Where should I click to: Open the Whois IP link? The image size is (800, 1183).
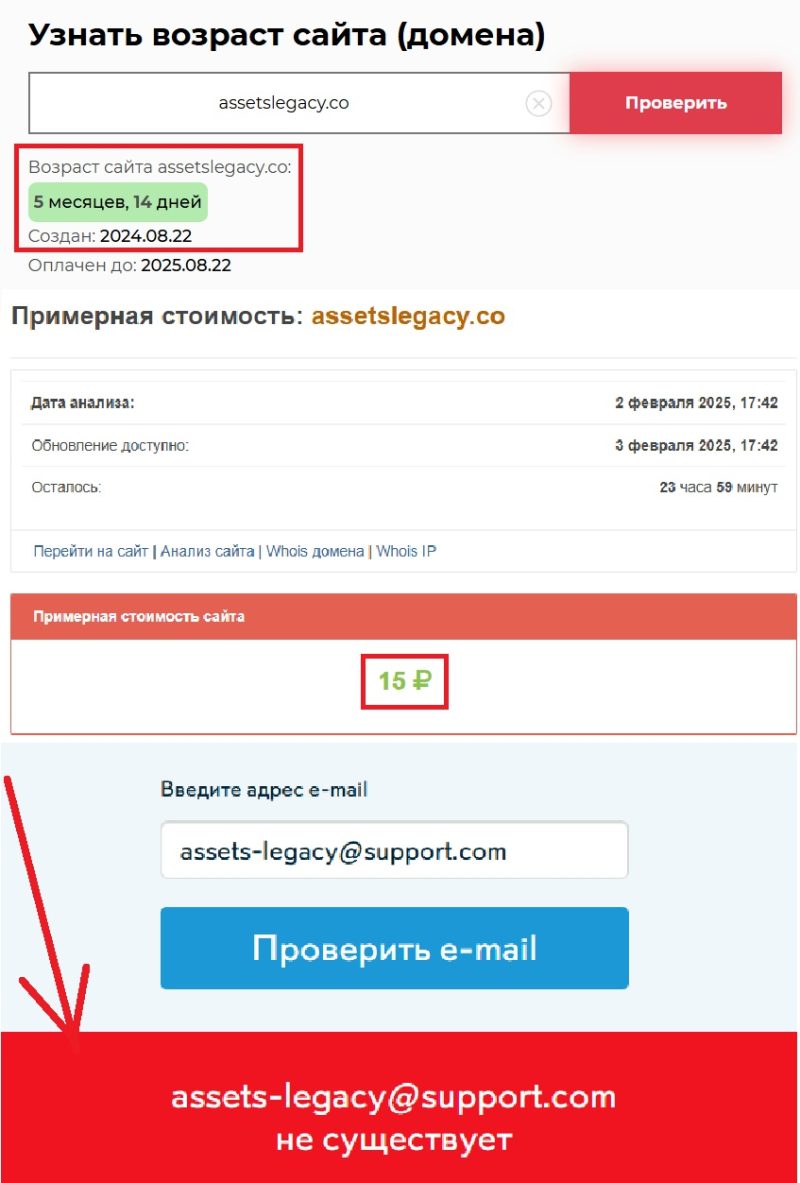coord(406,552)
